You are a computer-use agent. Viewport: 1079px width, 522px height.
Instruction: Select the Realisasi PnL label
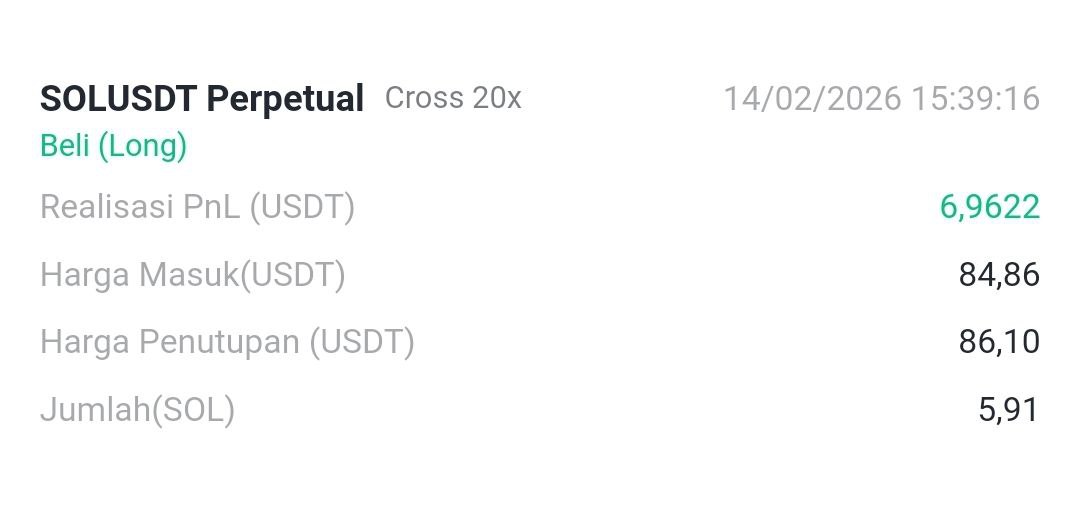coord(140,207)
